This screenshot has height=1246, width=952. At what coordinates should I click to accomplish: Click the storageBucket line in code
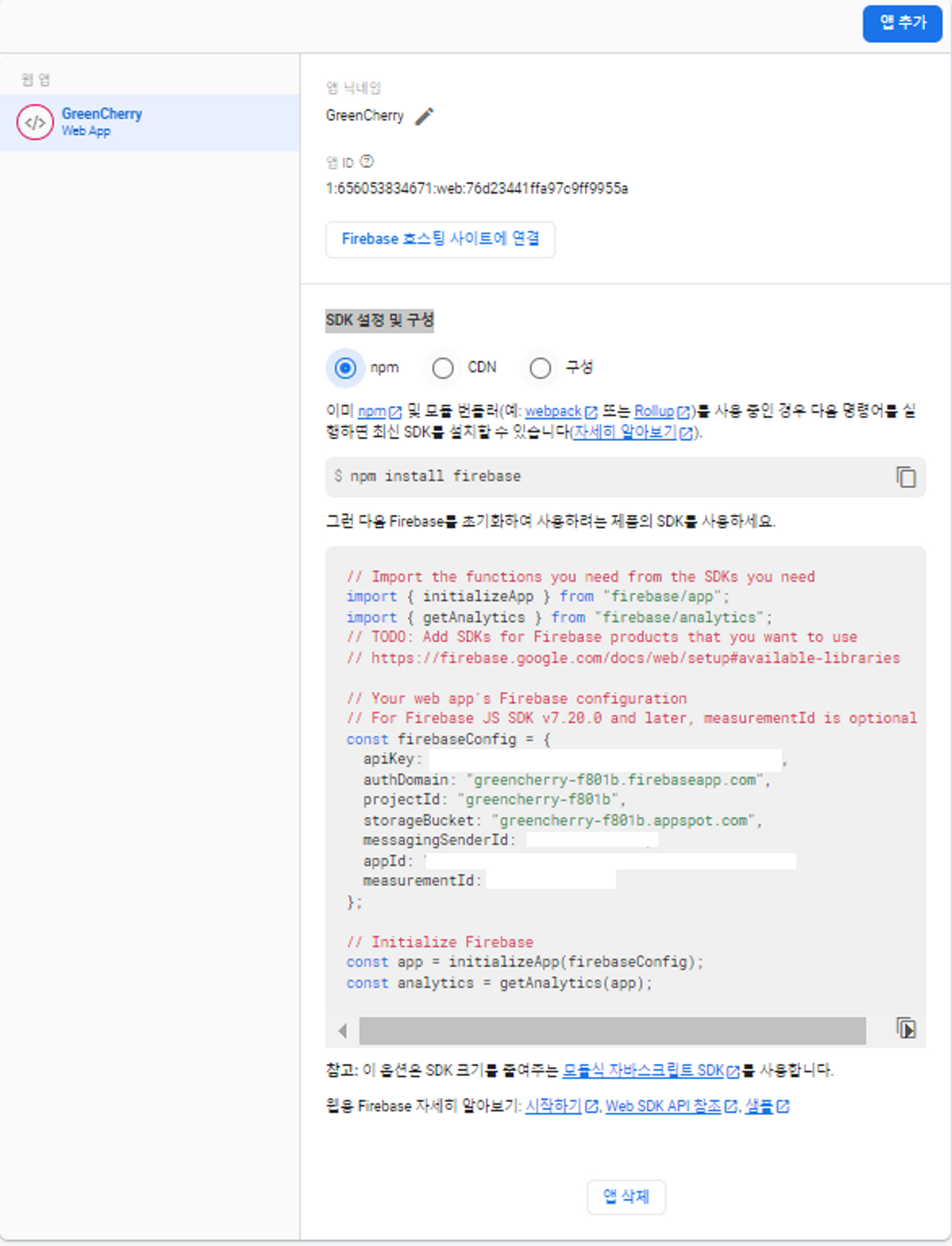point(563,820)
